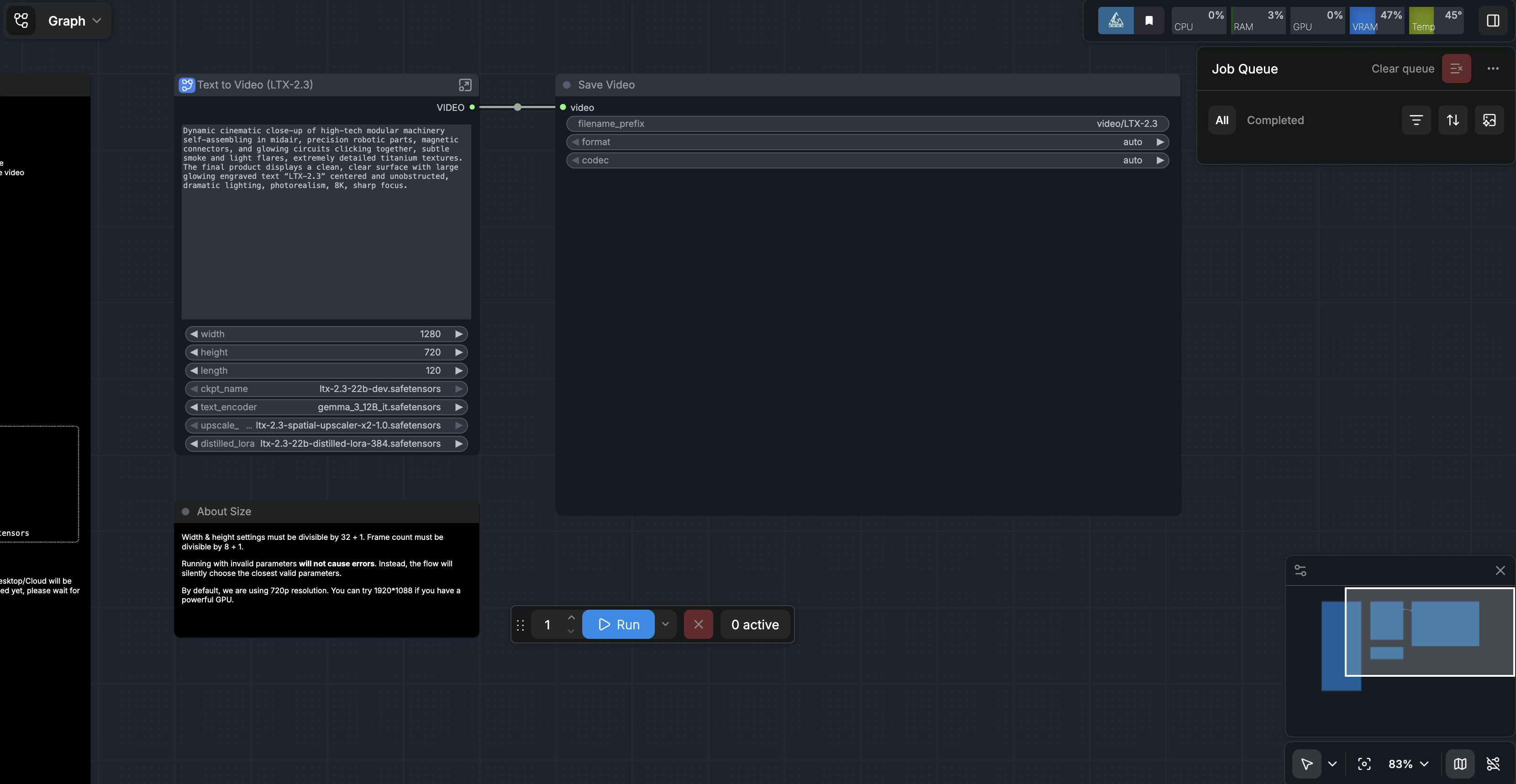Click the Run button

click(x=619, y=624)
